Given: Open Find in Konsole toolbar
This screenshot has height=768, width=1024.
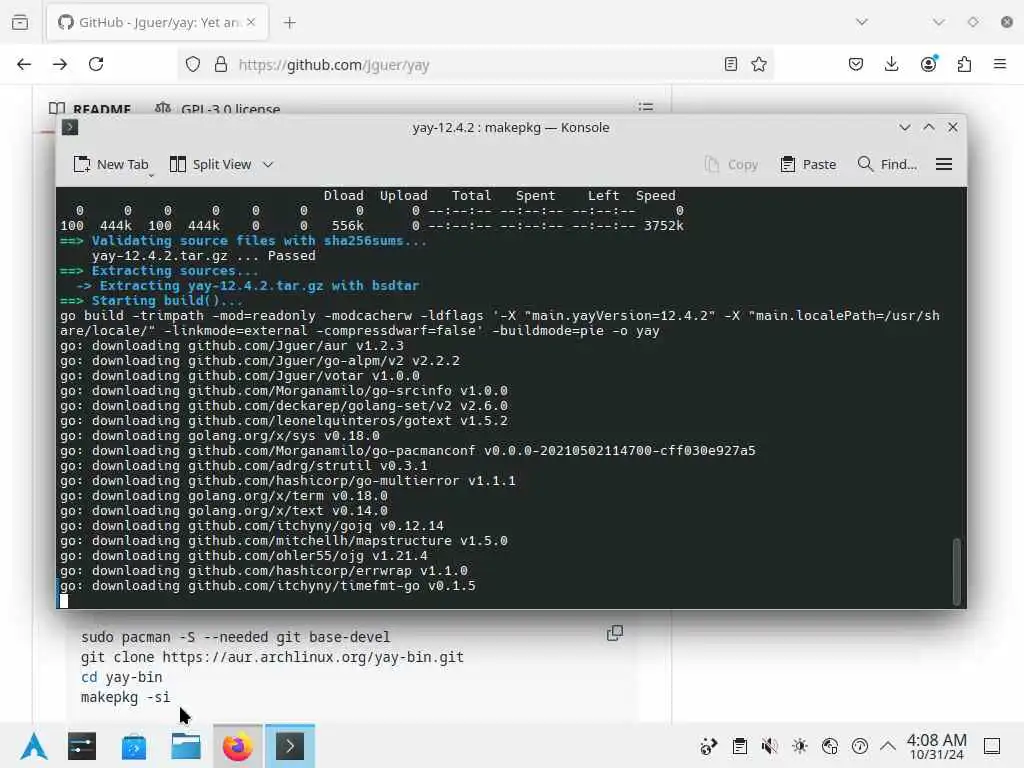Looking at the screenshot, I should [x=887, y=165].
